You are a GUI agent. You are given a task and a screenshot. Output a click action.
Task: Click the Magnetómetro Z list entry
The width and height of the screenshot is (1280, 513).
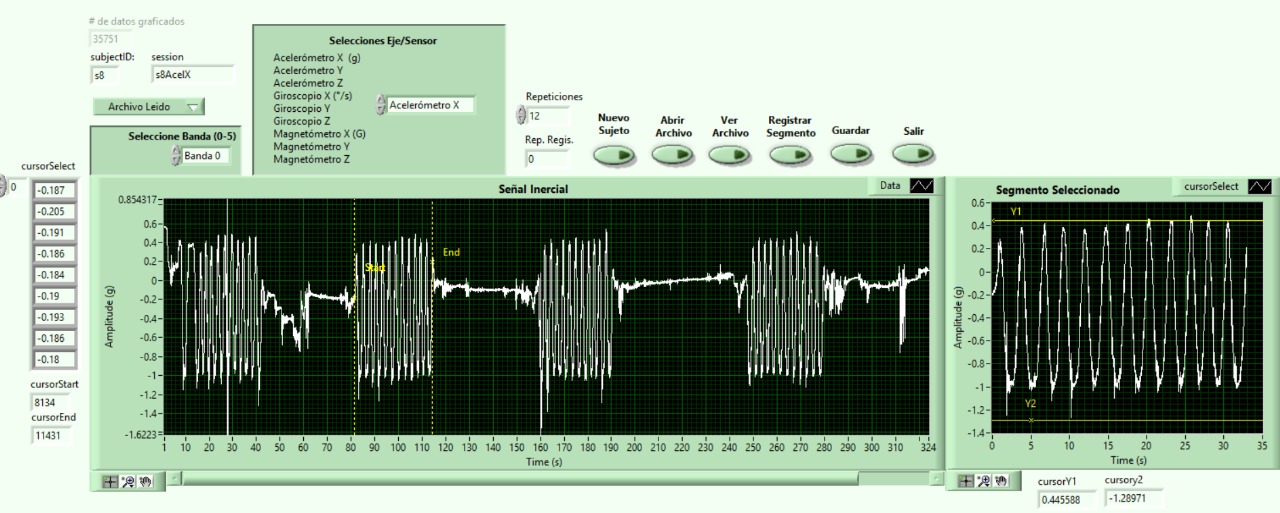pos(311,159)
